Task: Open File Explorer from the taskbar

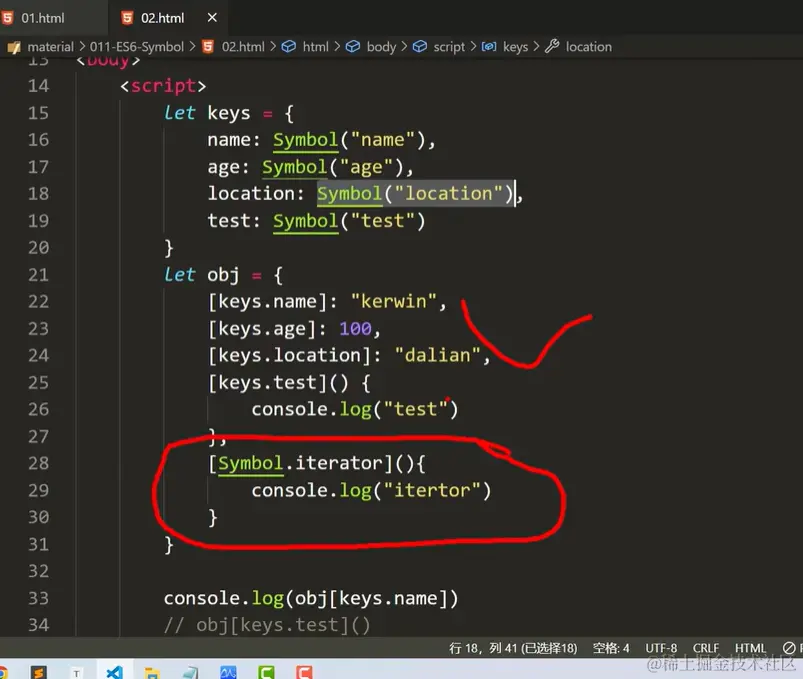Action: (152, 673)
